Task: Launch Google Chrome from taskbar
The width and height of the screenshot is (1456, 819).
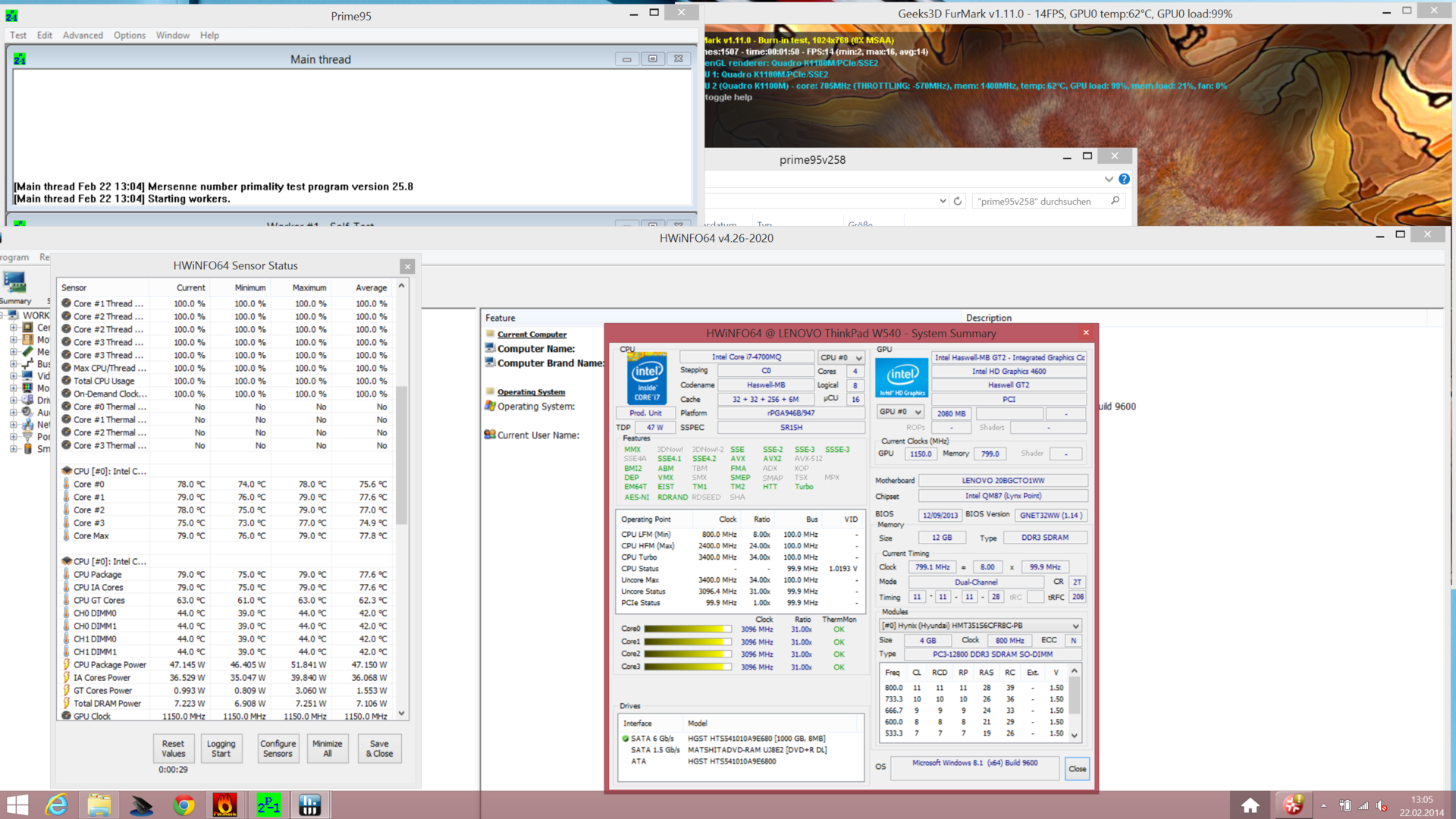Action: pyautogui.click(x=183, y=805)
